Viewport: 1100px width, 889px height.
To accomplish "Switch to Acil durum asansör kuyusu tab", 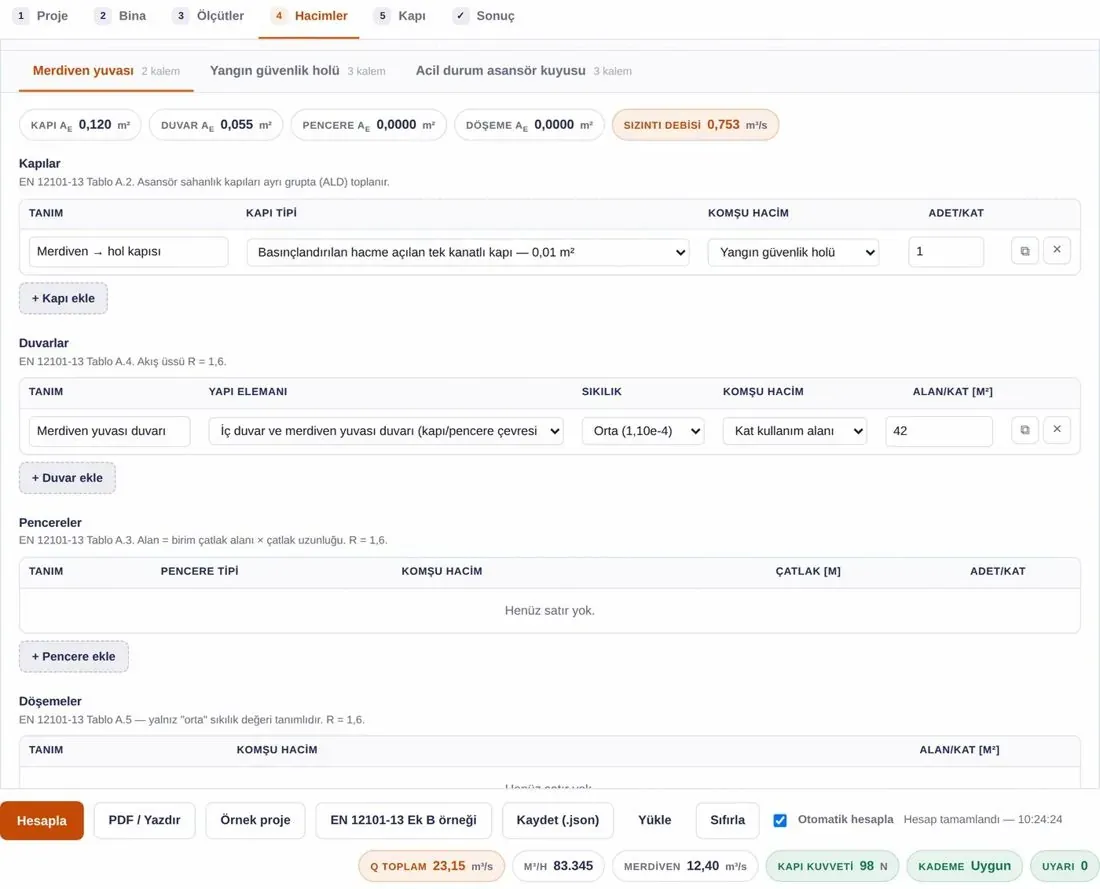I will tap(523, 71).
